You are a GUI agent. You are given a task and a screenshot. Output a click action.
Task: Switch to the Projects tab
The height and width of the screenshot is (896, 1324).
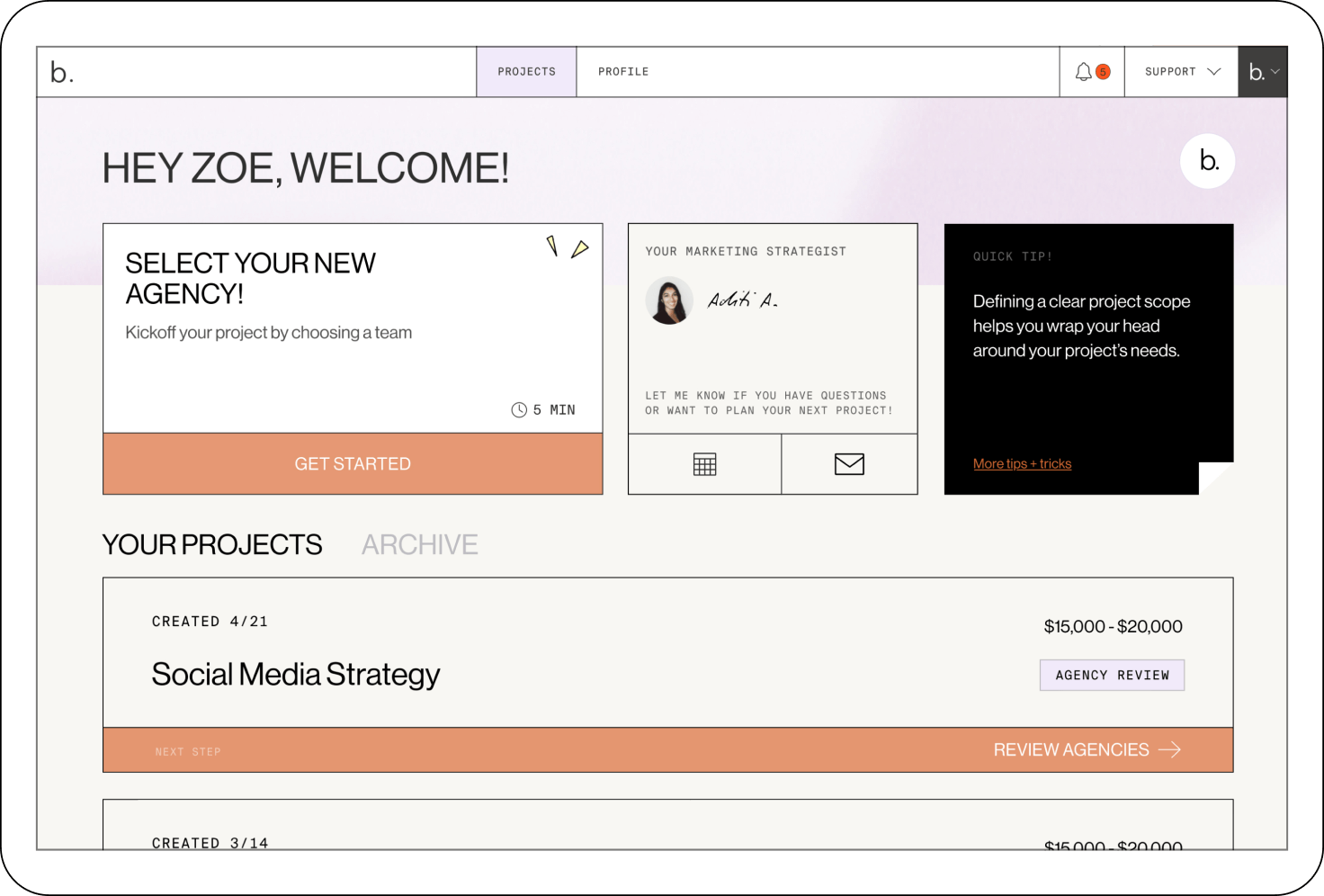[526, 72]
